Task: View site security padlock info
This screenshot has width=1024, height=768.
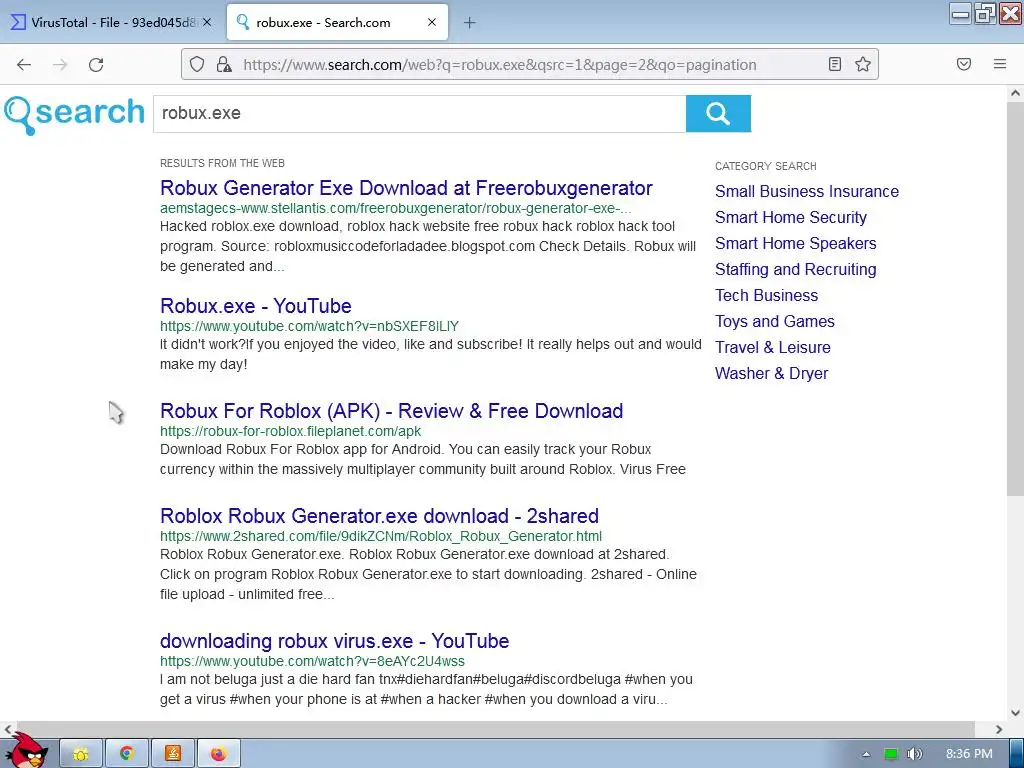Action: (x=224, y=65)
